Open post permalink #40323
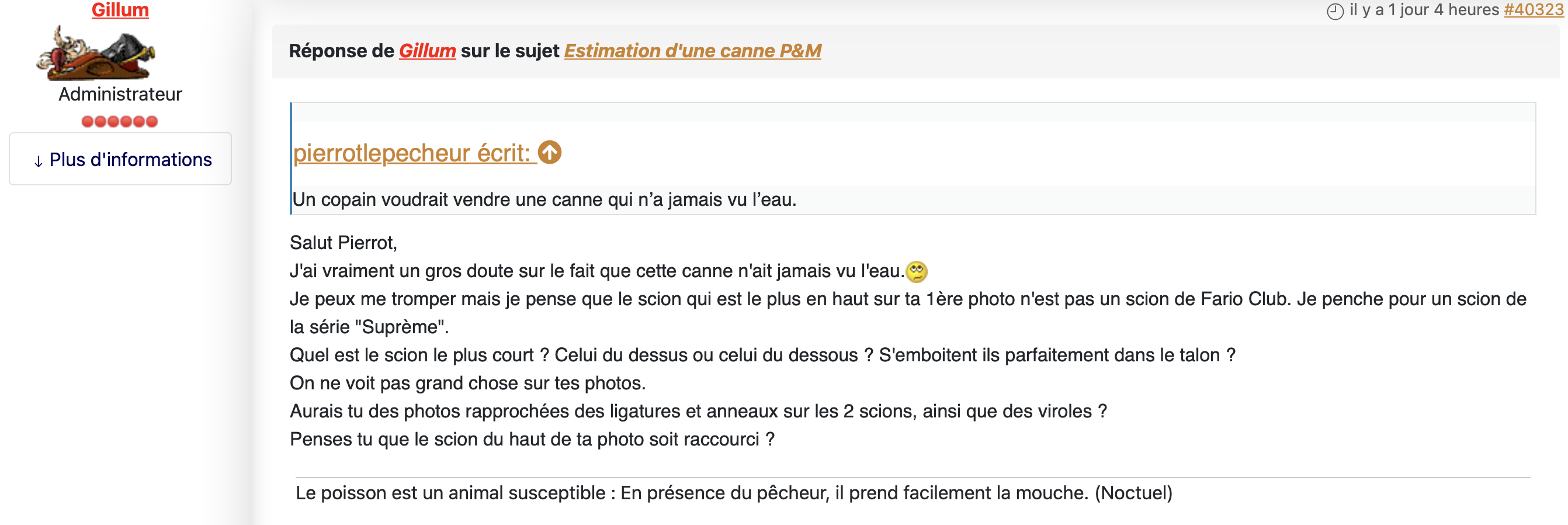 coord(1534,10)
